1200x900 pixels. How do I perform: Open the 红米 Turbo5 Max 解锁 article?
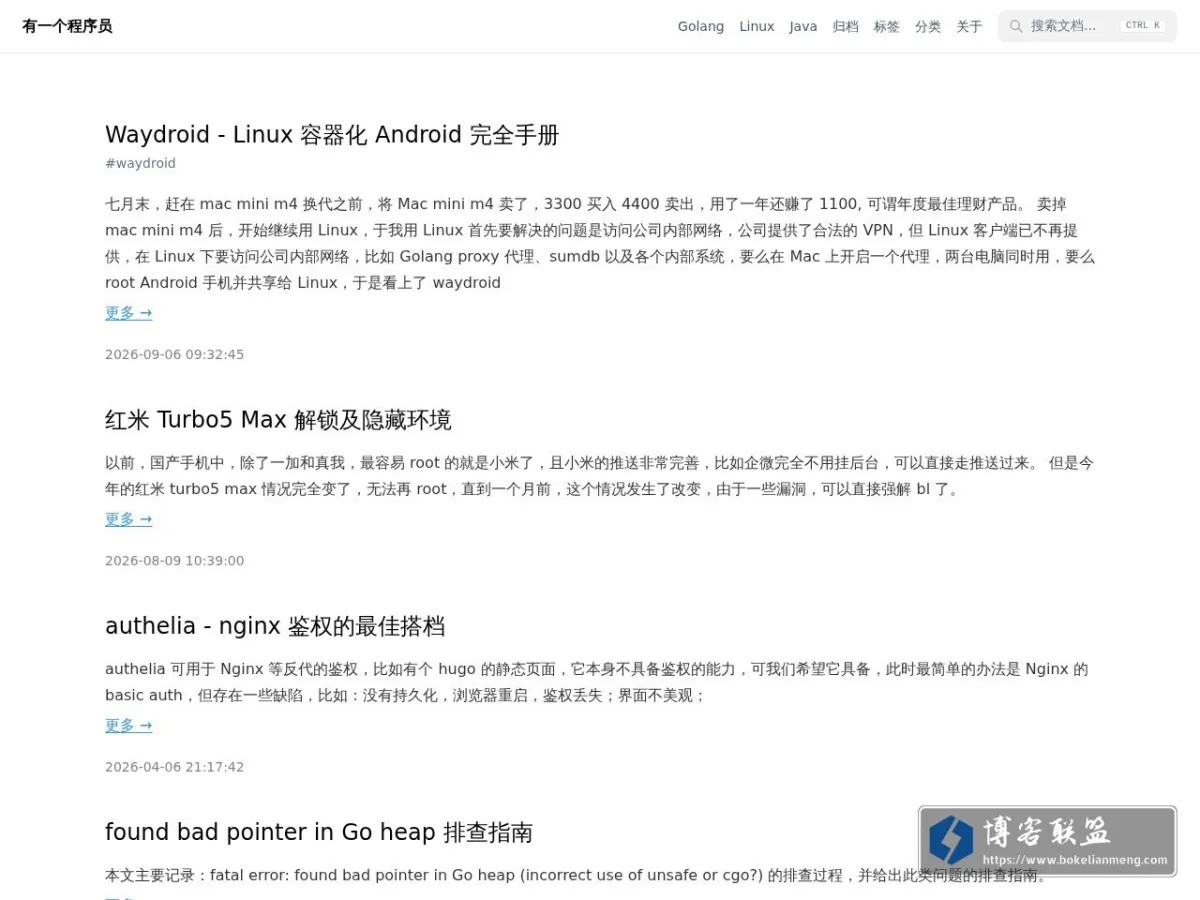(x=278, y=420)
